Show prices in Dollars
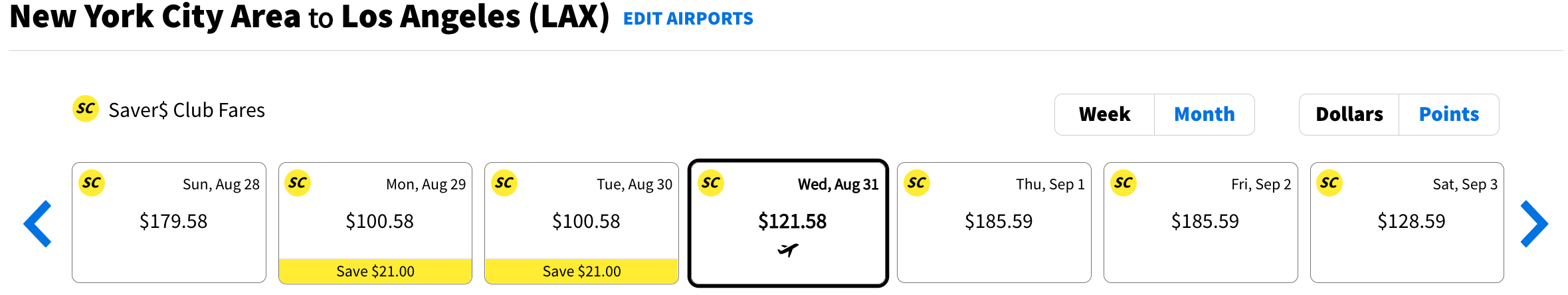Image resolution: width=1568 pixels, height=295 pixels. (1349, 114)
